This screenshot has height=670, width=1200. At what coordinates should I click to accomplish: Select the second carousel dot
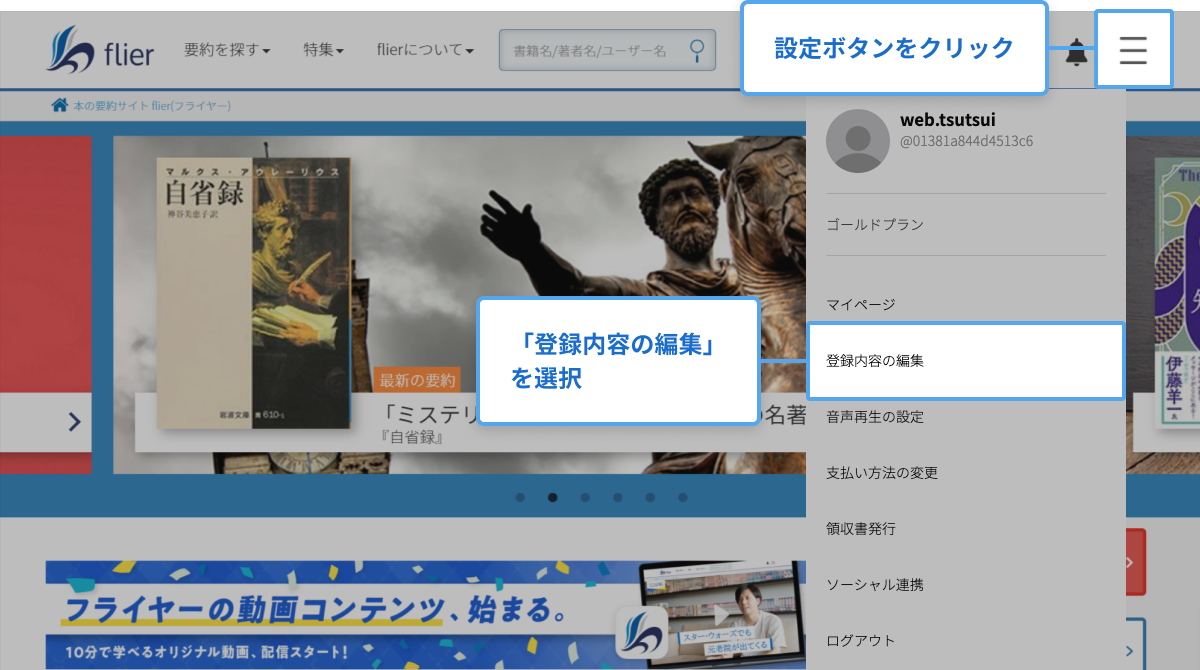tap(552, 497)
